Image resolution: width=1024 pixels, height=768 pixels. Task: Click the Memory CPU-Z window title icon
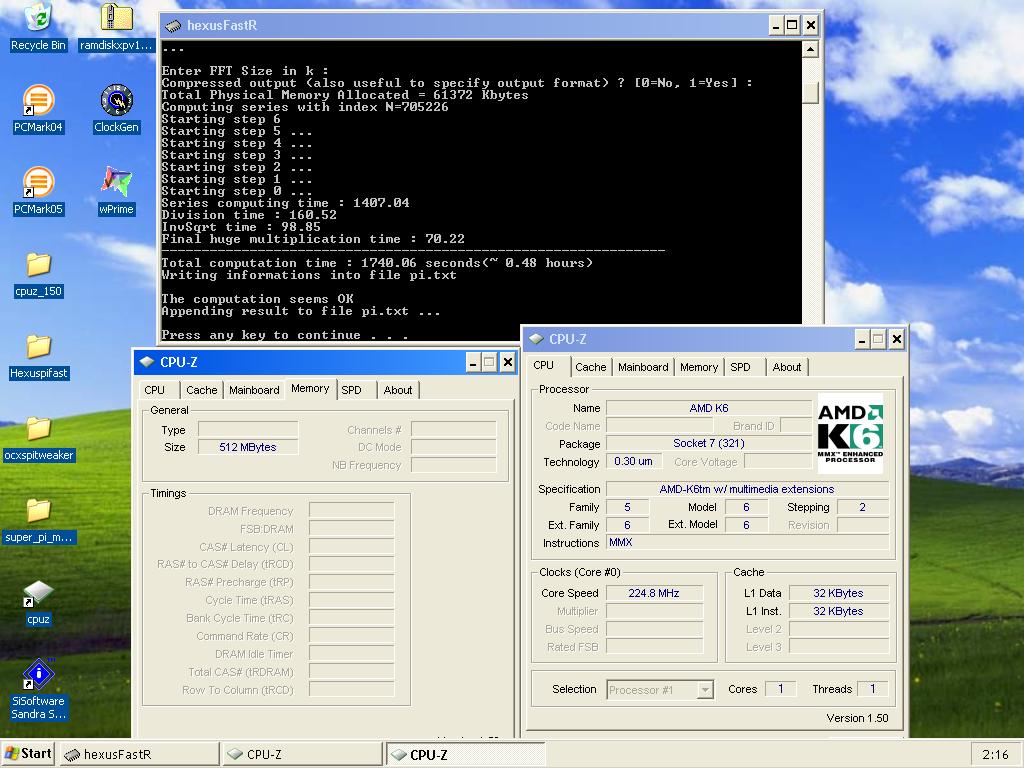[x=147, y=362]
